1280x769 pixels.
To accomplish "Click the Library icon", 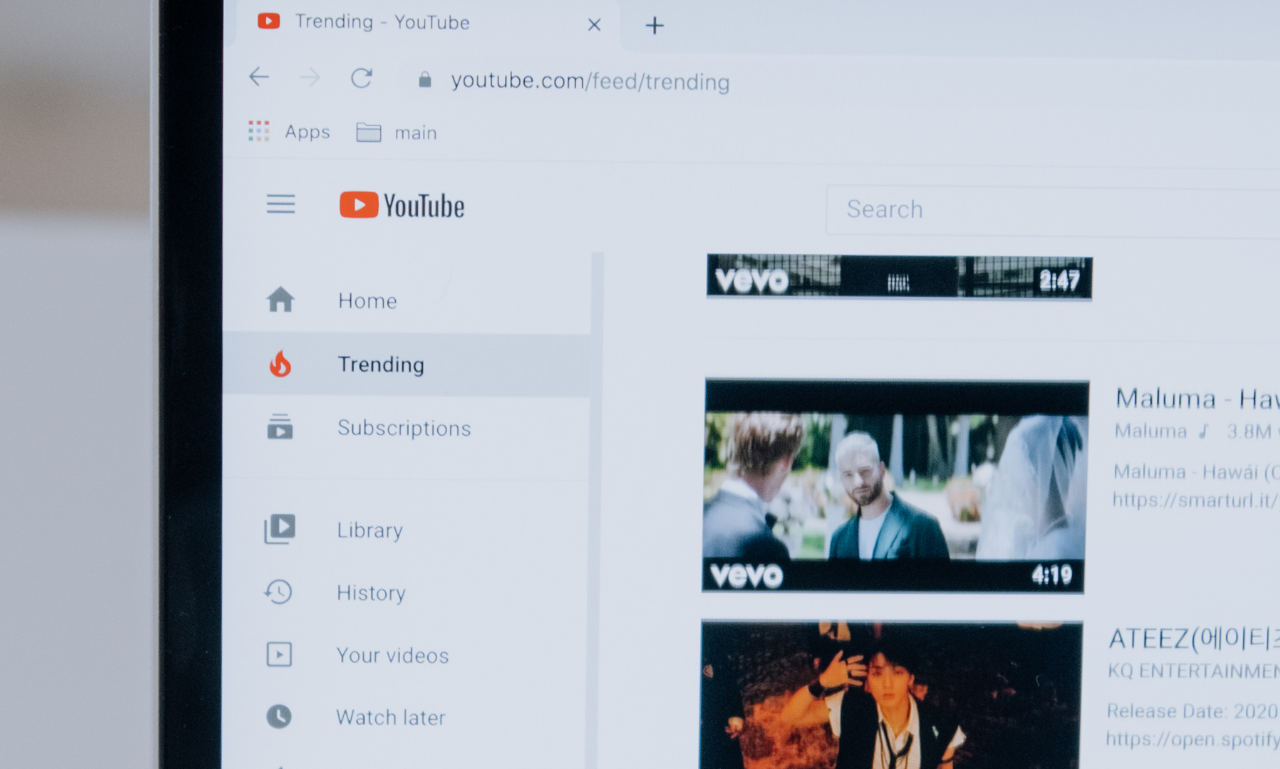I will coord(279,529).
